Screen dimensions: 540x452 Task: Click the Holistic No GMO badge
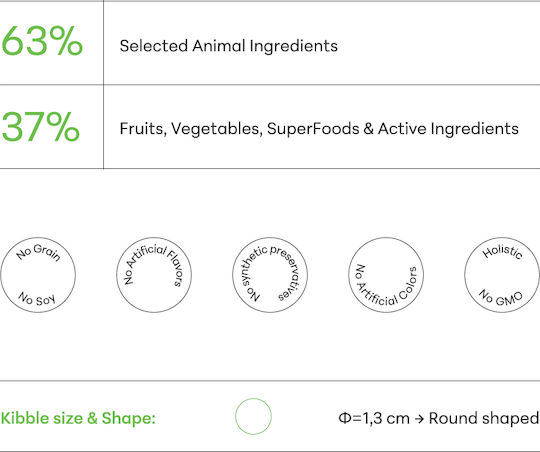click(x=502, y=275)
